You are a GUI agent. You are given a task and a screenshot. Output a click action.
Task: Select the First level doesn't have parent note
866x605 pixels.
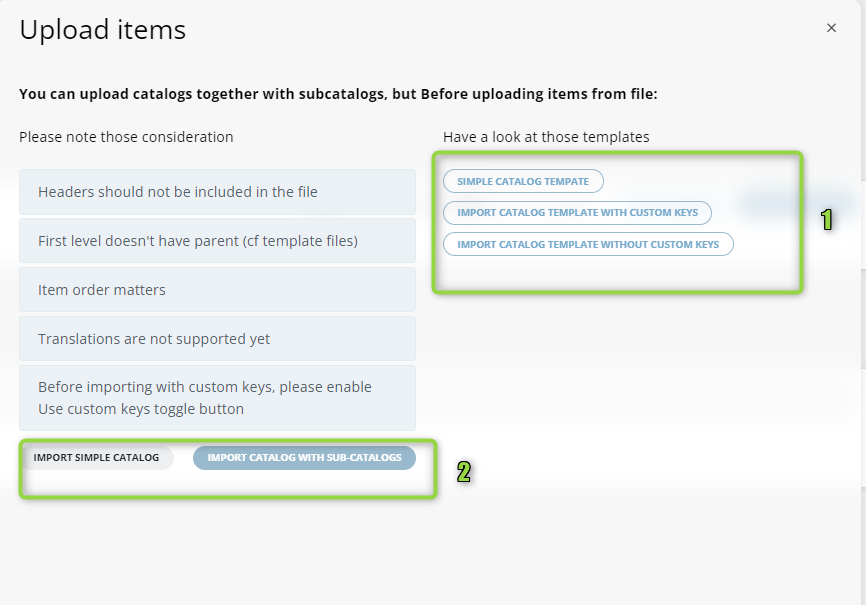pyautogui.click(x=217, y=241)
